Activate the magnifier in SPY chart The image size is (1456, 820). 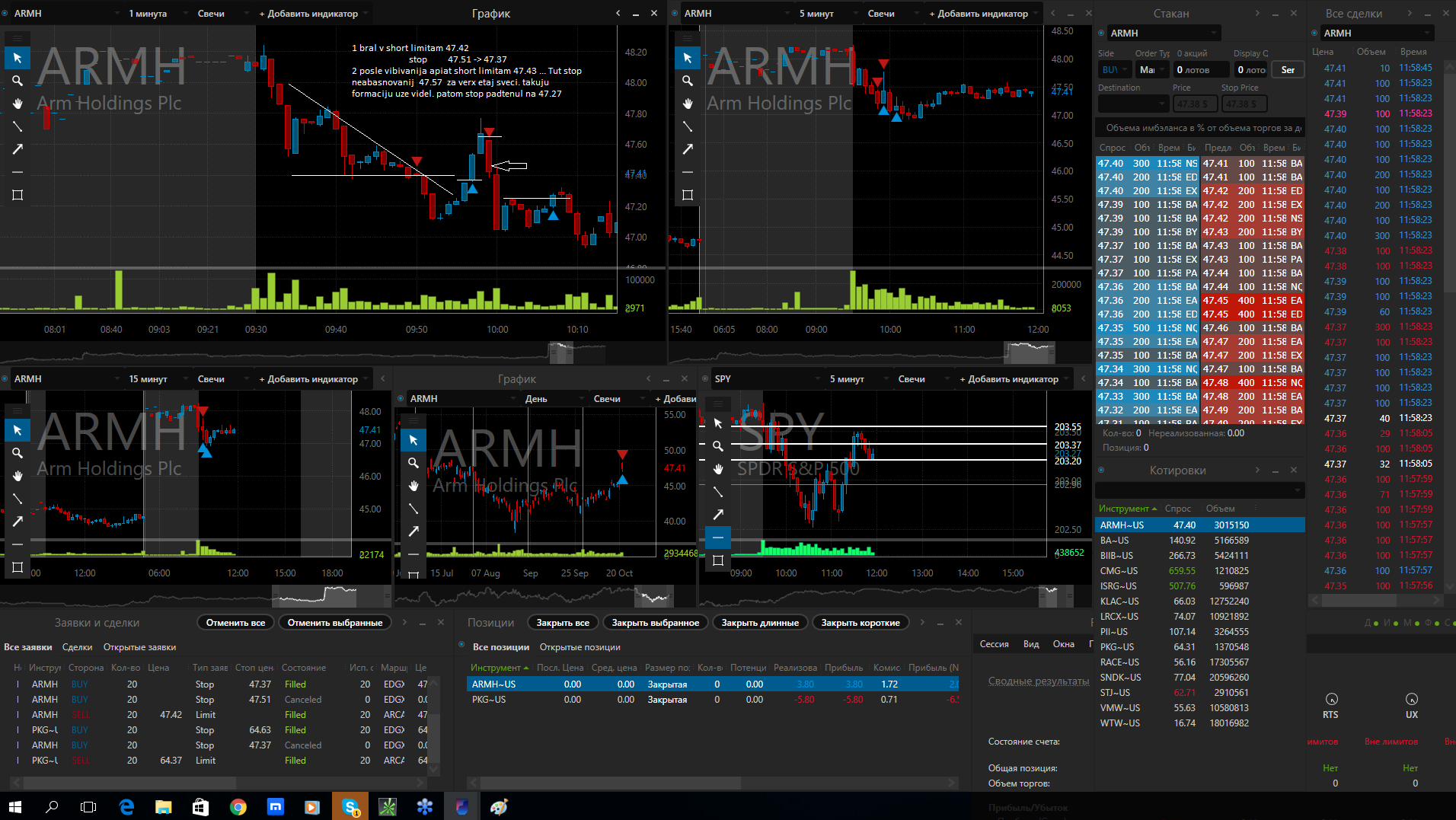[717, 446]
